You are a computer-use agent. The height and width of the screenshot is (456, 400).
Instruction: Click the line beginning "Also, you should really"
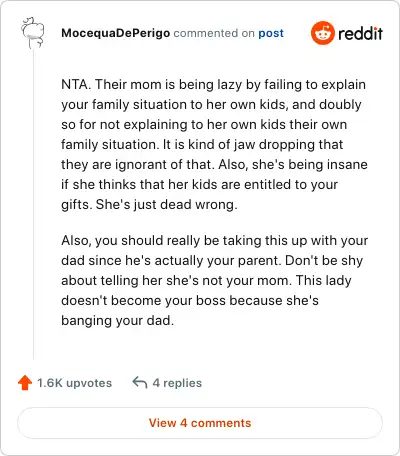(x=214, y=240)
